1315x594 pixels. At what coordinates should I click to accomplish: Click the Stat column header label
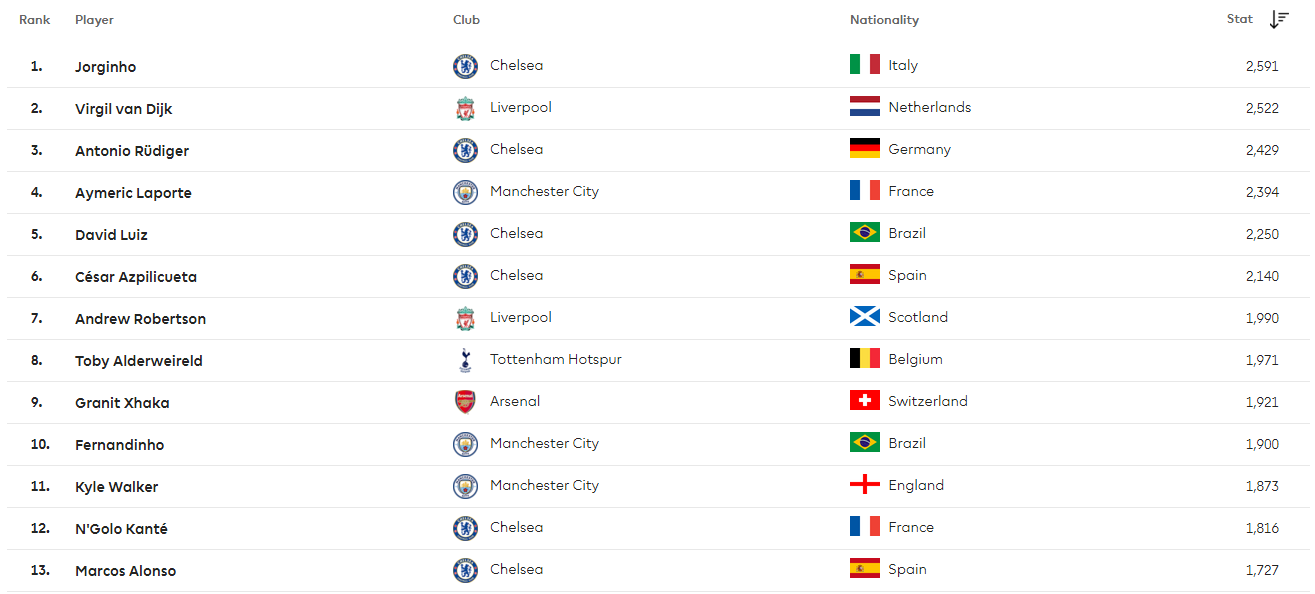pos(1240,19)
